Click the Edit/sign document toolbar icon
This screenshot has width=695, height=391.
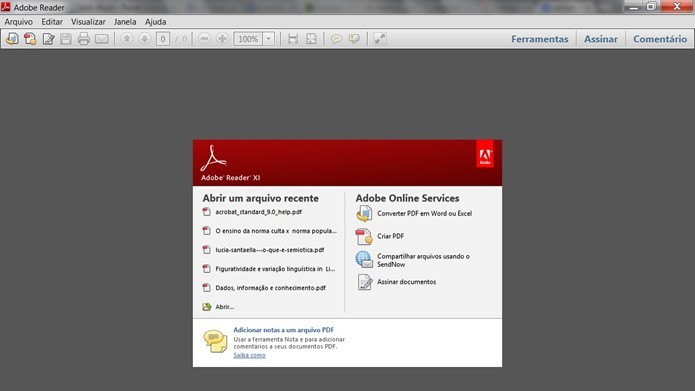click(48, 39)
